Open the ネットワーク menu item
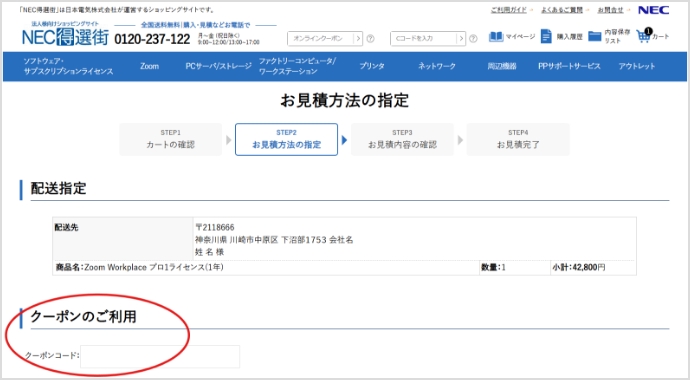Image resolution: width=690 pixels, height=380 pixels. point(437,66)
